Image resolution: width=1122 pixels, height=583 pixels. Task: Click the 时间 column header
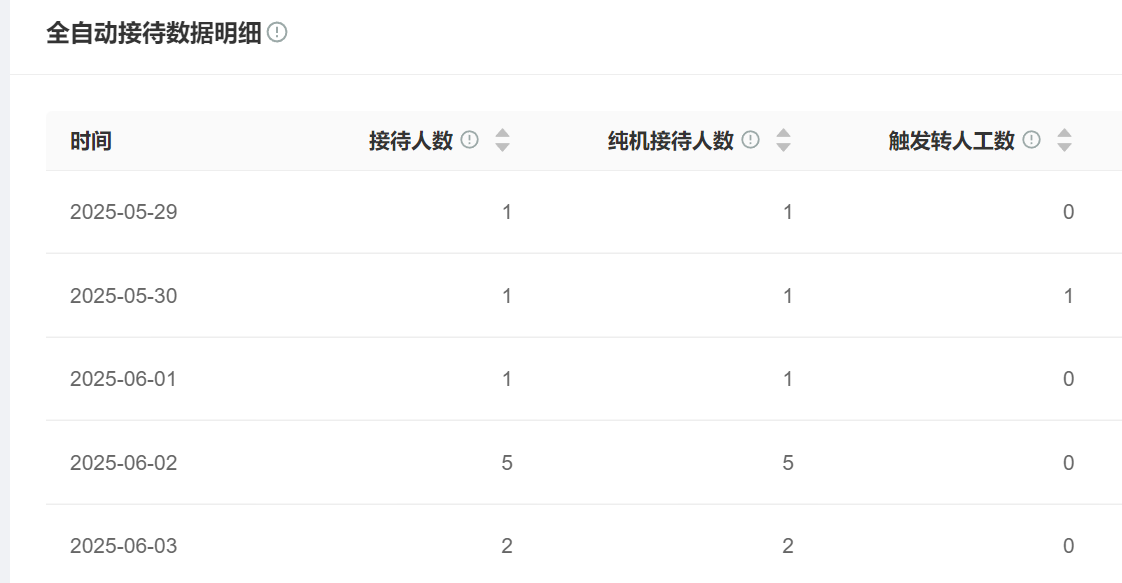tap(91, 141)
